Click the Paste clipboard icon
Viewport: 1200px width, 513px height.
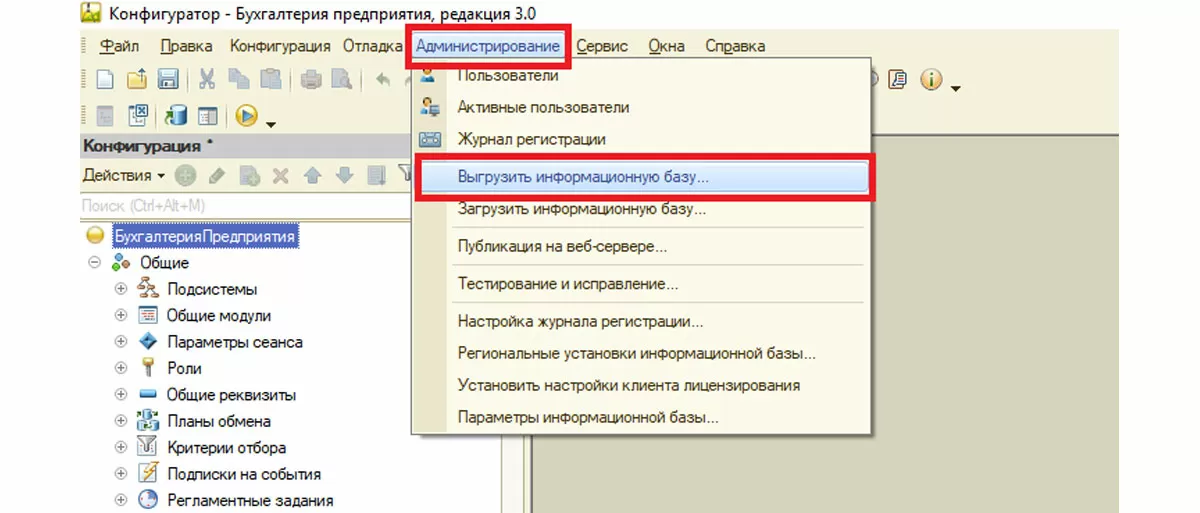pos(270,80)
